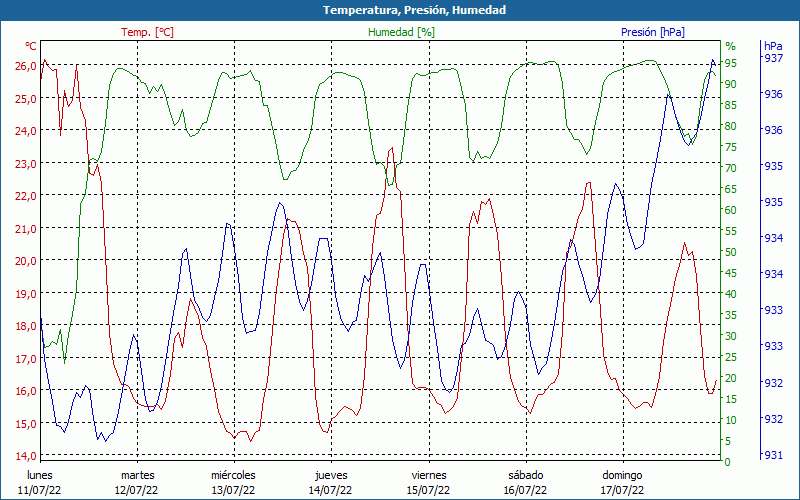Image resolution: width=800 pixels, height=500 pixels.
Task: Click the '40' humidity axis value
Action: 731,294
